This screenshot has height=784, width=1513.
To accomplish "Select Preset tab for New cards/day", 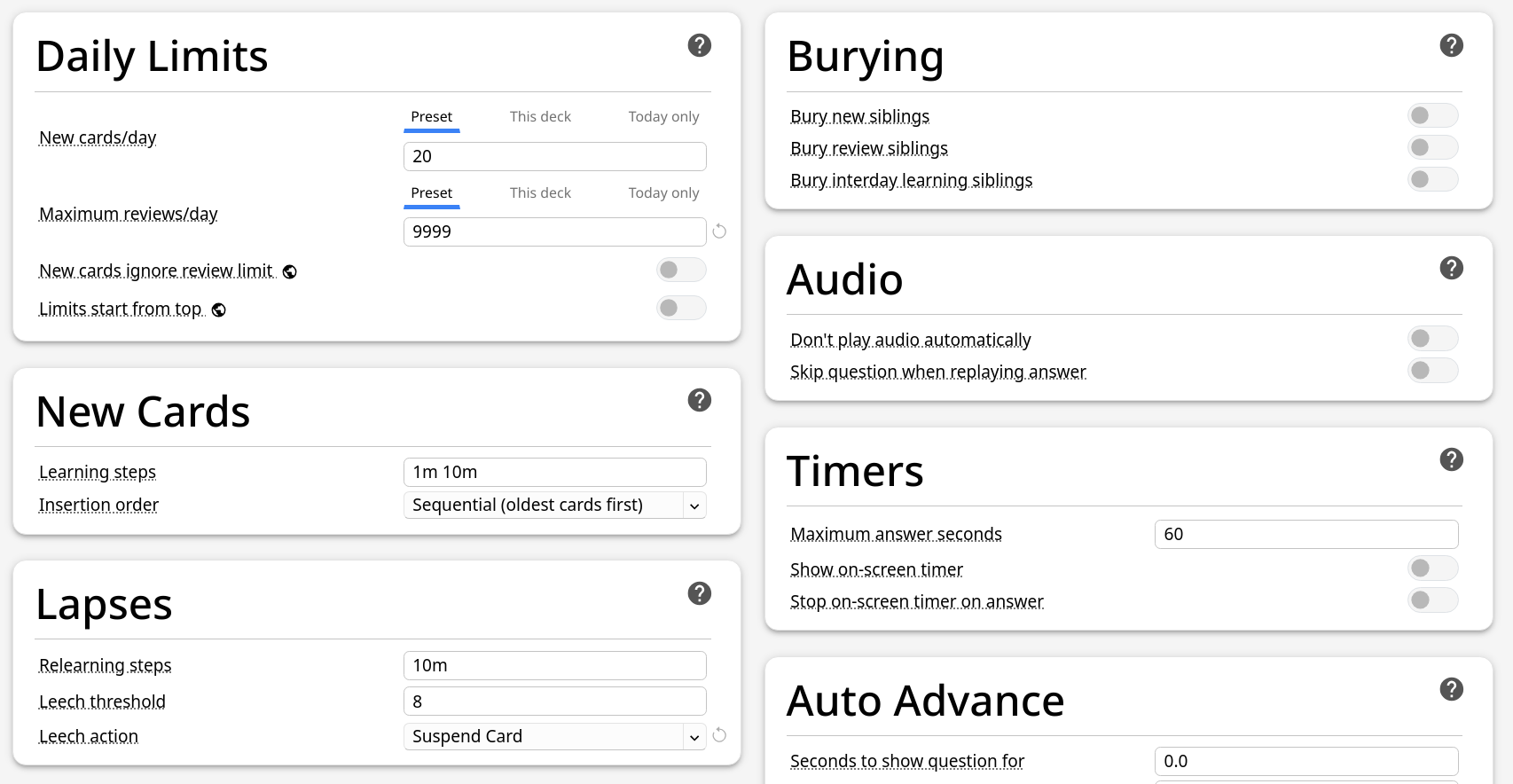I will pos(432,117).
